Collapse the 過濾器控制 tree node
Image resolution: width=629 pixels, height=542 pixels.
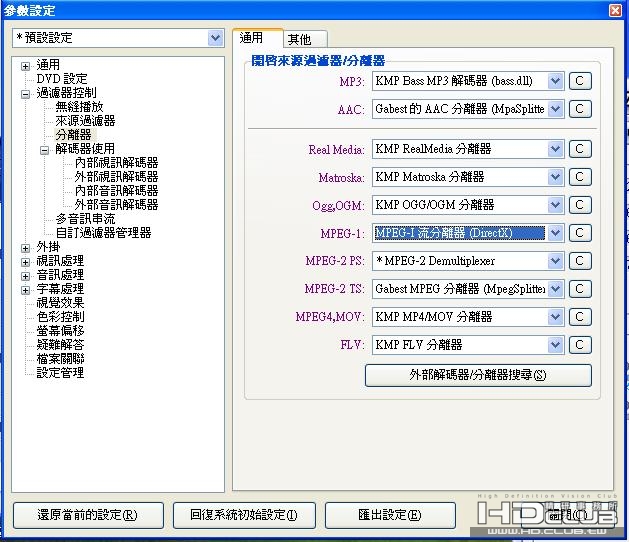pyautogui.click(x=25, y=95)
